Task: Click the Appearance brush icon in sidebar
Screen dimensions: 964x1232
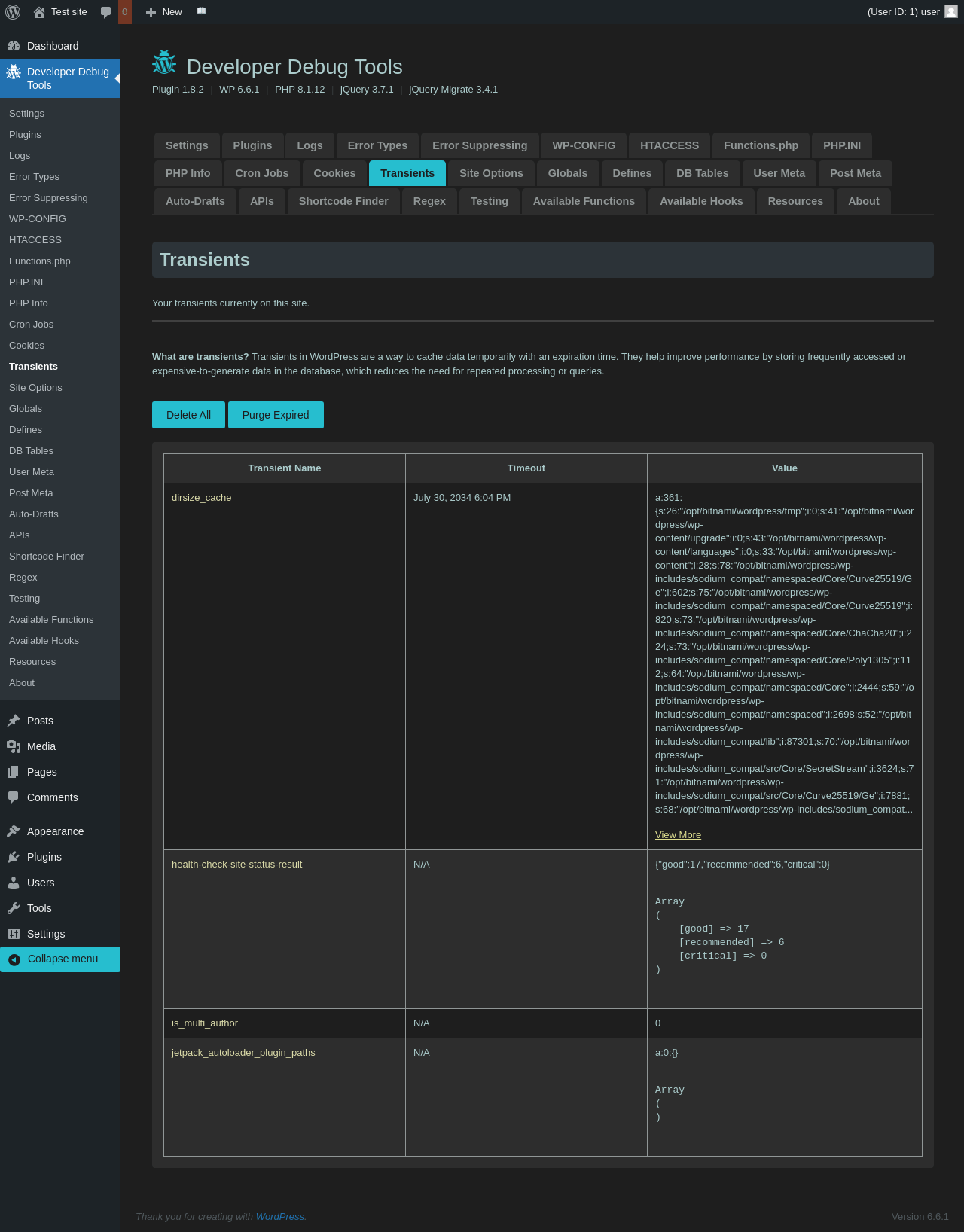Action: pyautogui.click(x=14, y=831)
